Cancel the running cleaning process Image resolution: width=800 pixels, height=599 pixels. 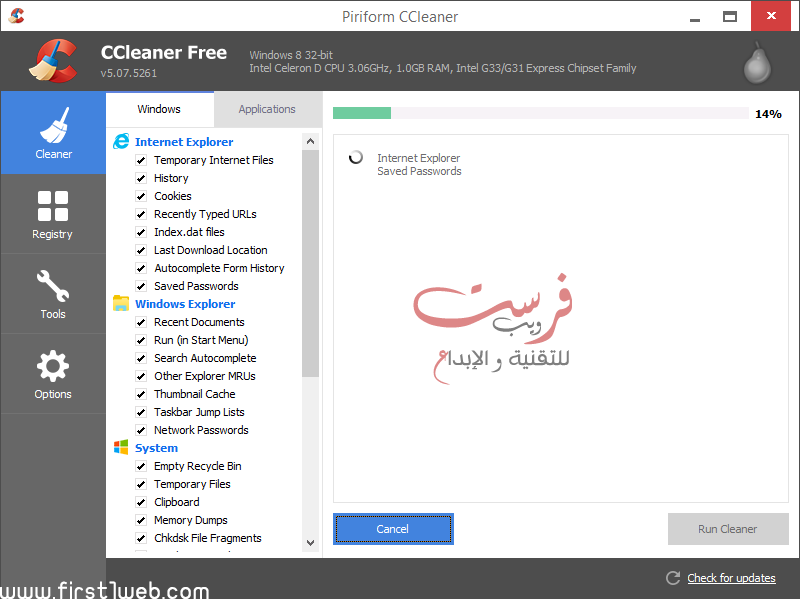(393, 529)
